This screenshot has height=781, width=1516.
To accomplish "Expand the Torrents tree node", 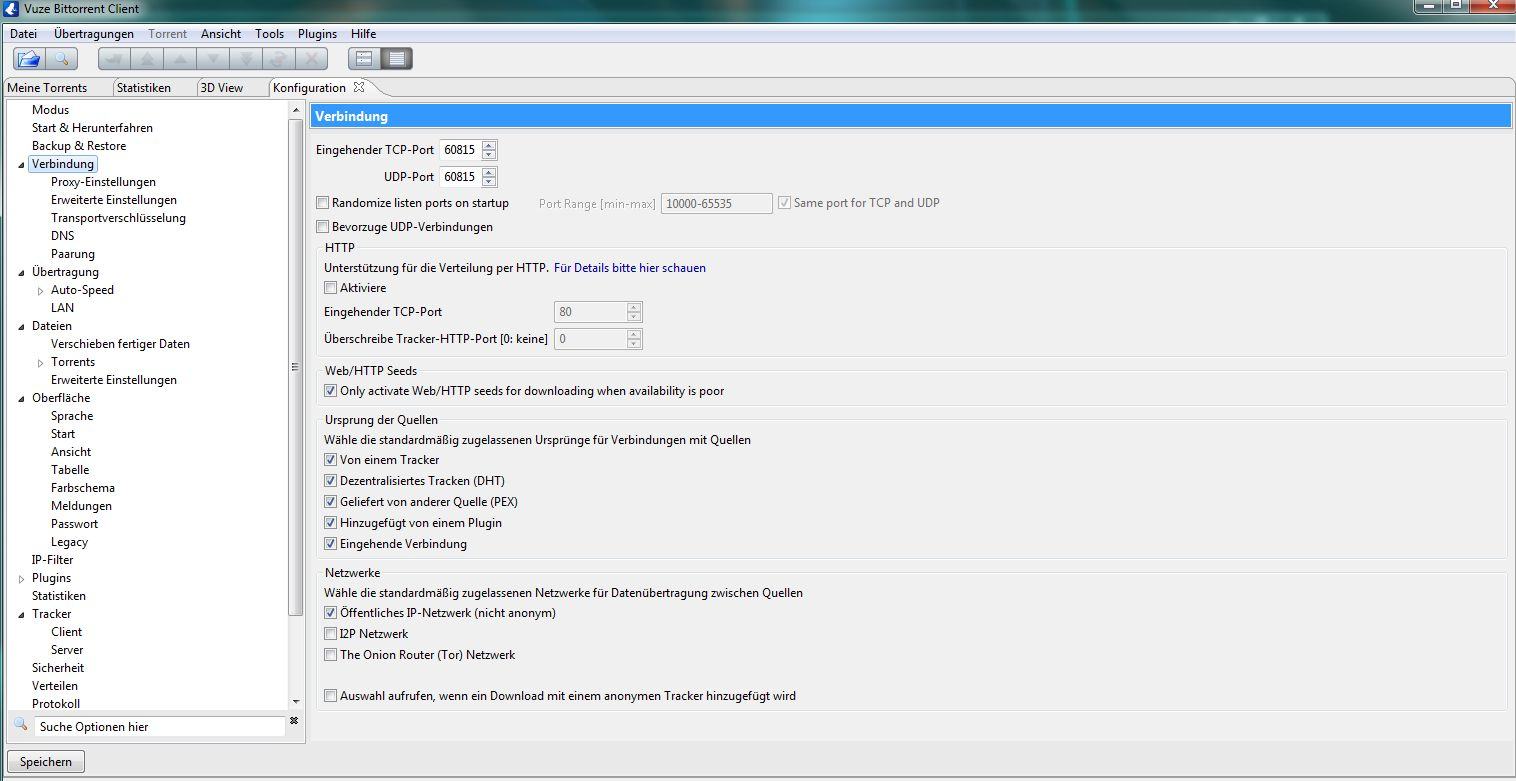I will (x=41, y=363).
